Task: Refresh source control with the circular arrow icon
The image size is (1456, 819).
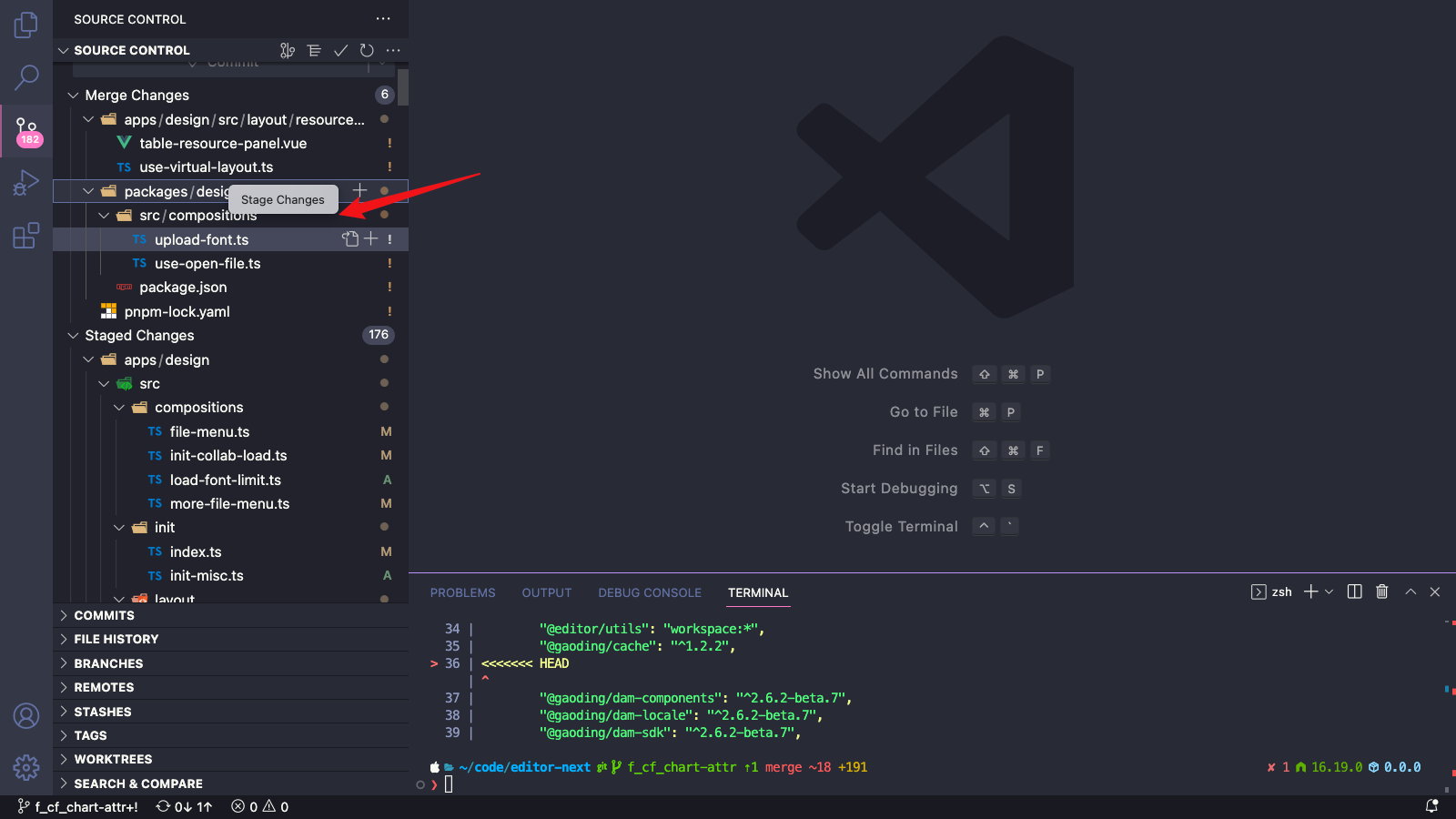Action: [x=367, y=50]
